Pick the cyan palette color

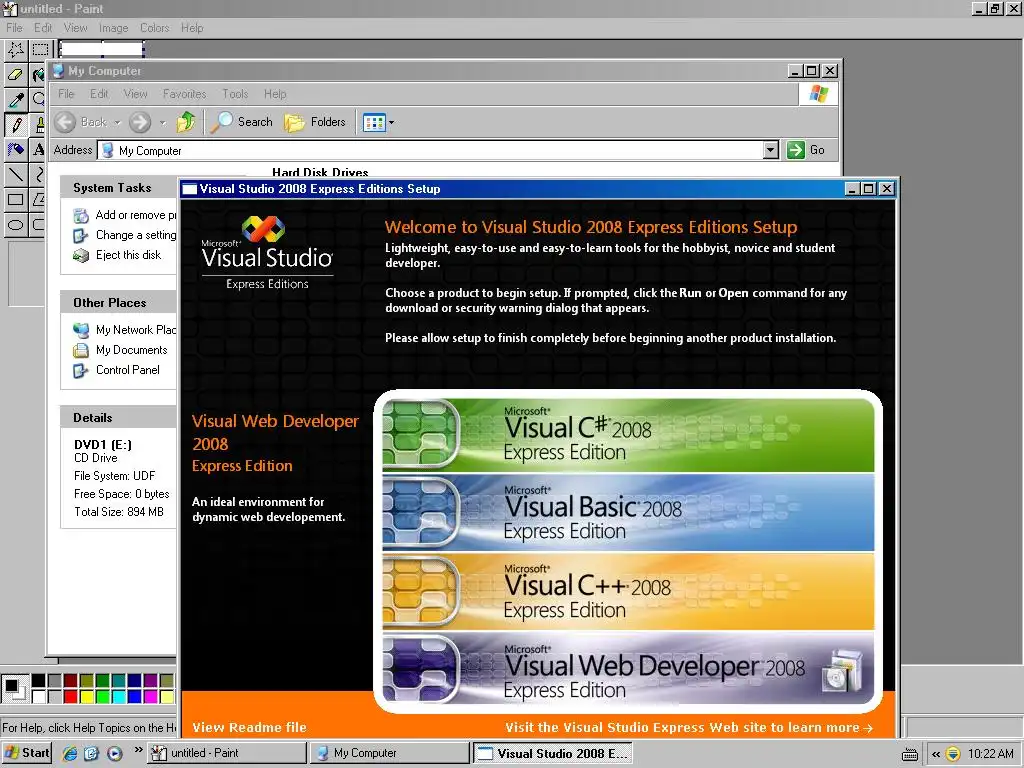[118, 697]
